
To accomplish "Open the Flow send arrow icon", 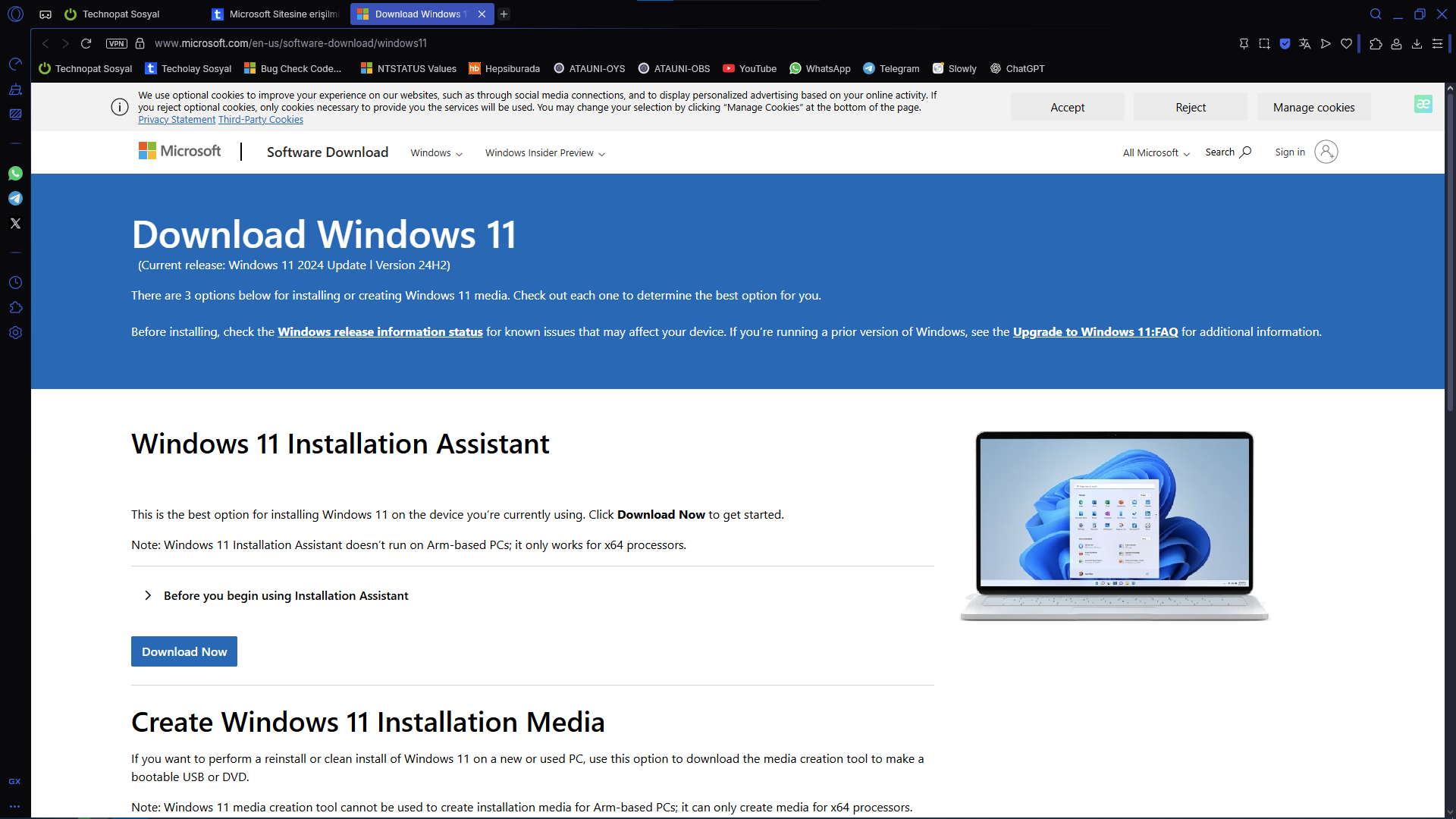I will tap(1326, 44).
